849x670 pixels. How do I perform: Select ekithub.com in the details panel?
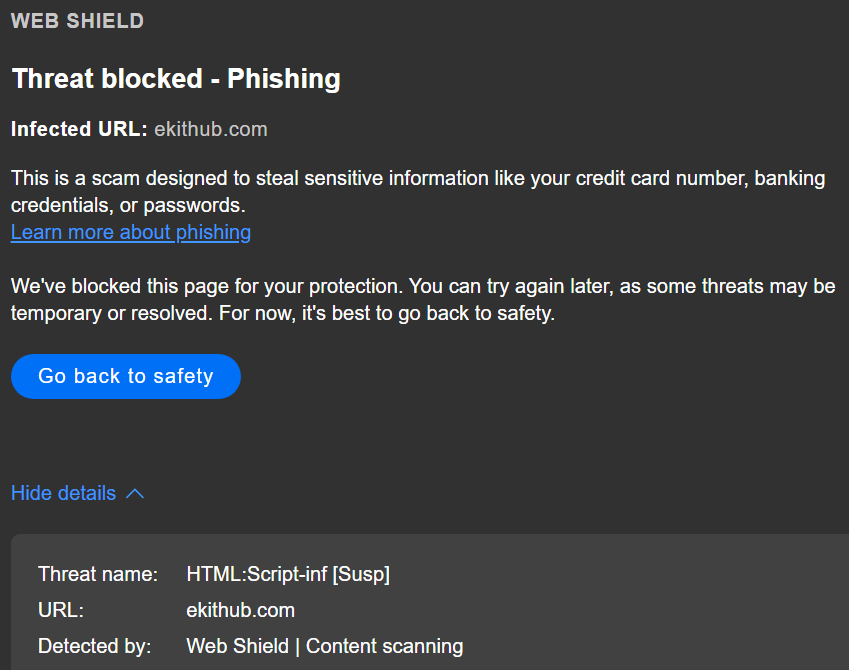click(x=240, y=610)
